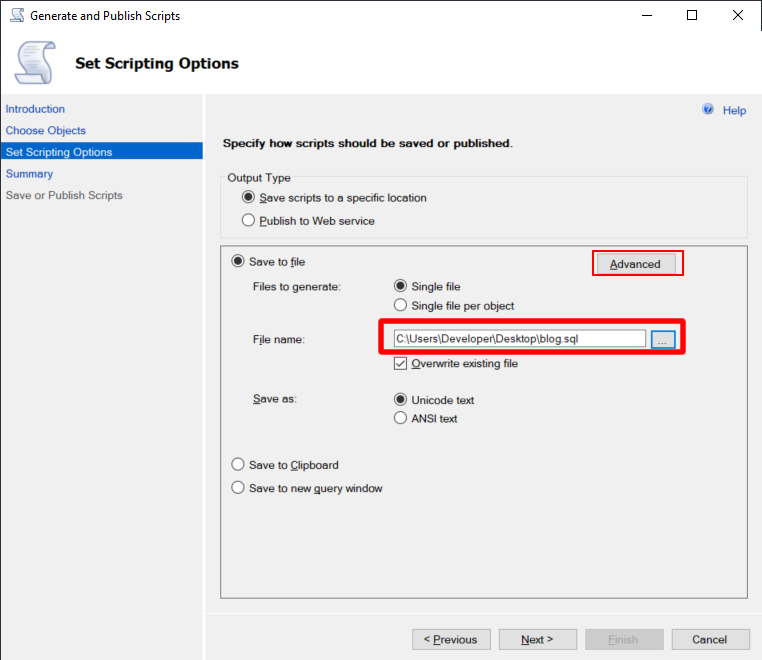Choose Save to new query window
This screenshot has height=660, width=762.
pyautogui.click(x=238, y=487)
